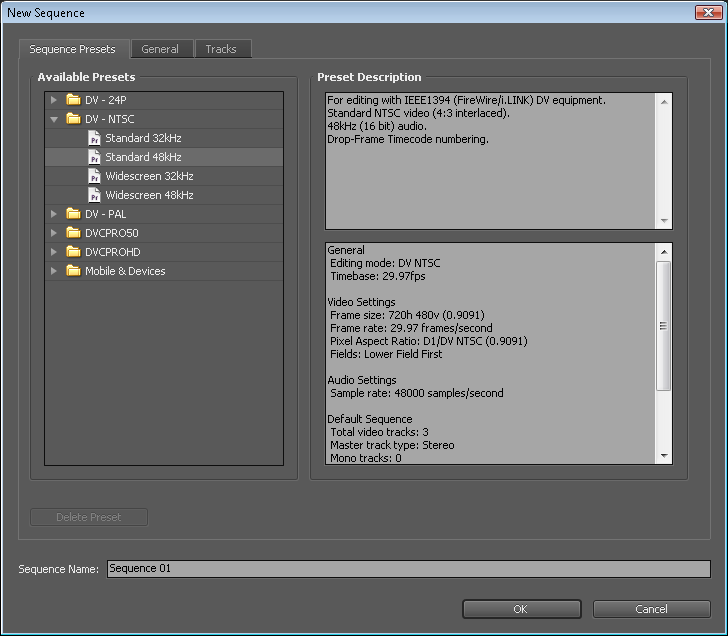This screenshot has width=728, height=636.
Task: Cancel the New Sequence dialog
Action: pyautogui.click(x=651, y=609)
